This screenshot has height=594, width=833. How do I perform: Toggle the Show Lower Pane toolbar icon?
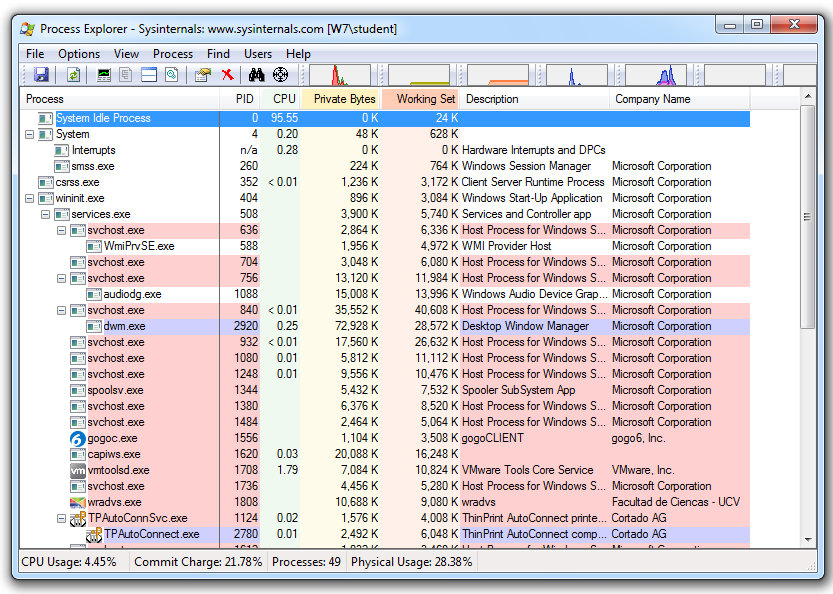[149, 75]
